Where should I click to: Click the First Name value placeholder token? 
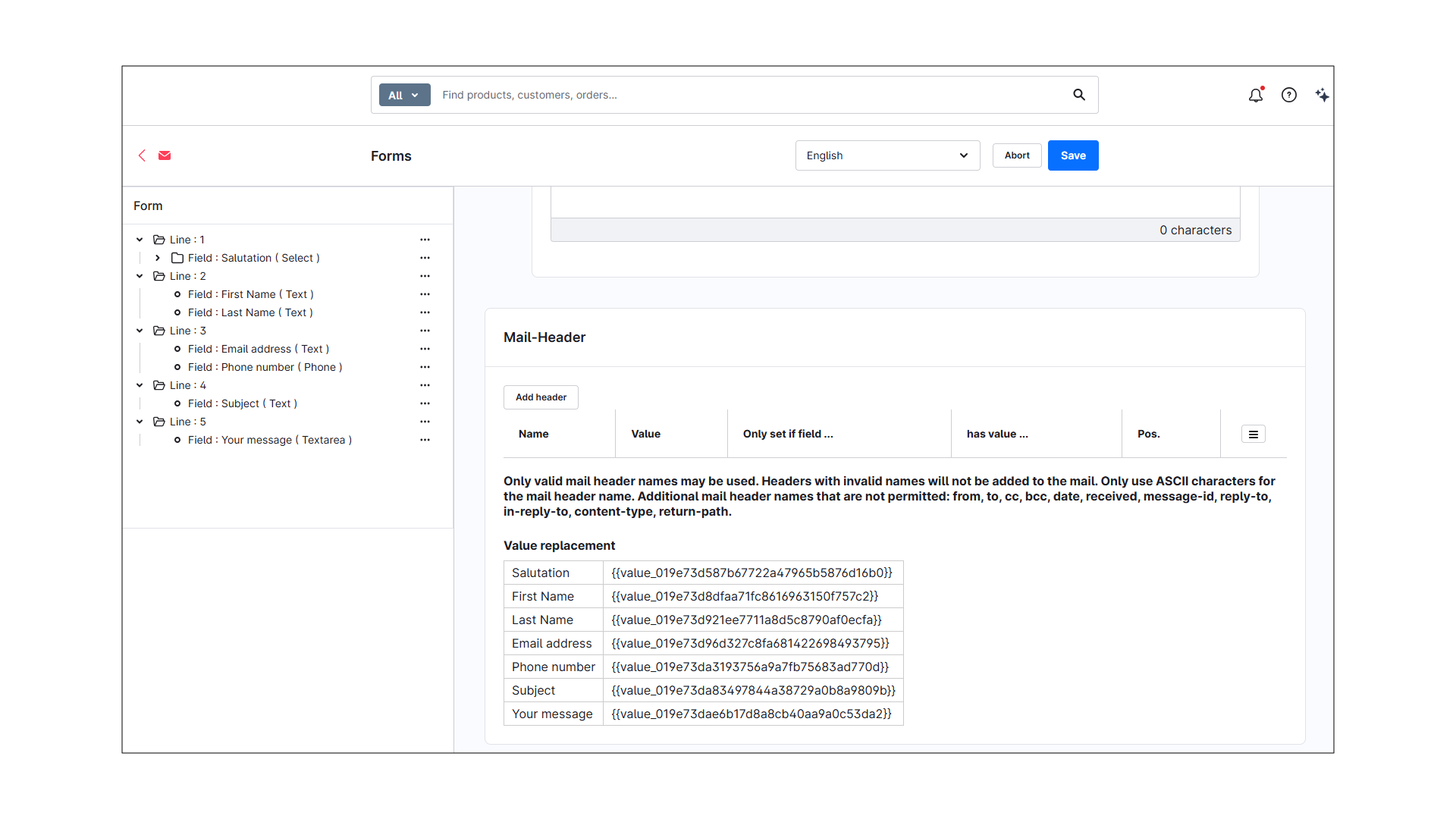pyautogui.click(x=745, y=596)
